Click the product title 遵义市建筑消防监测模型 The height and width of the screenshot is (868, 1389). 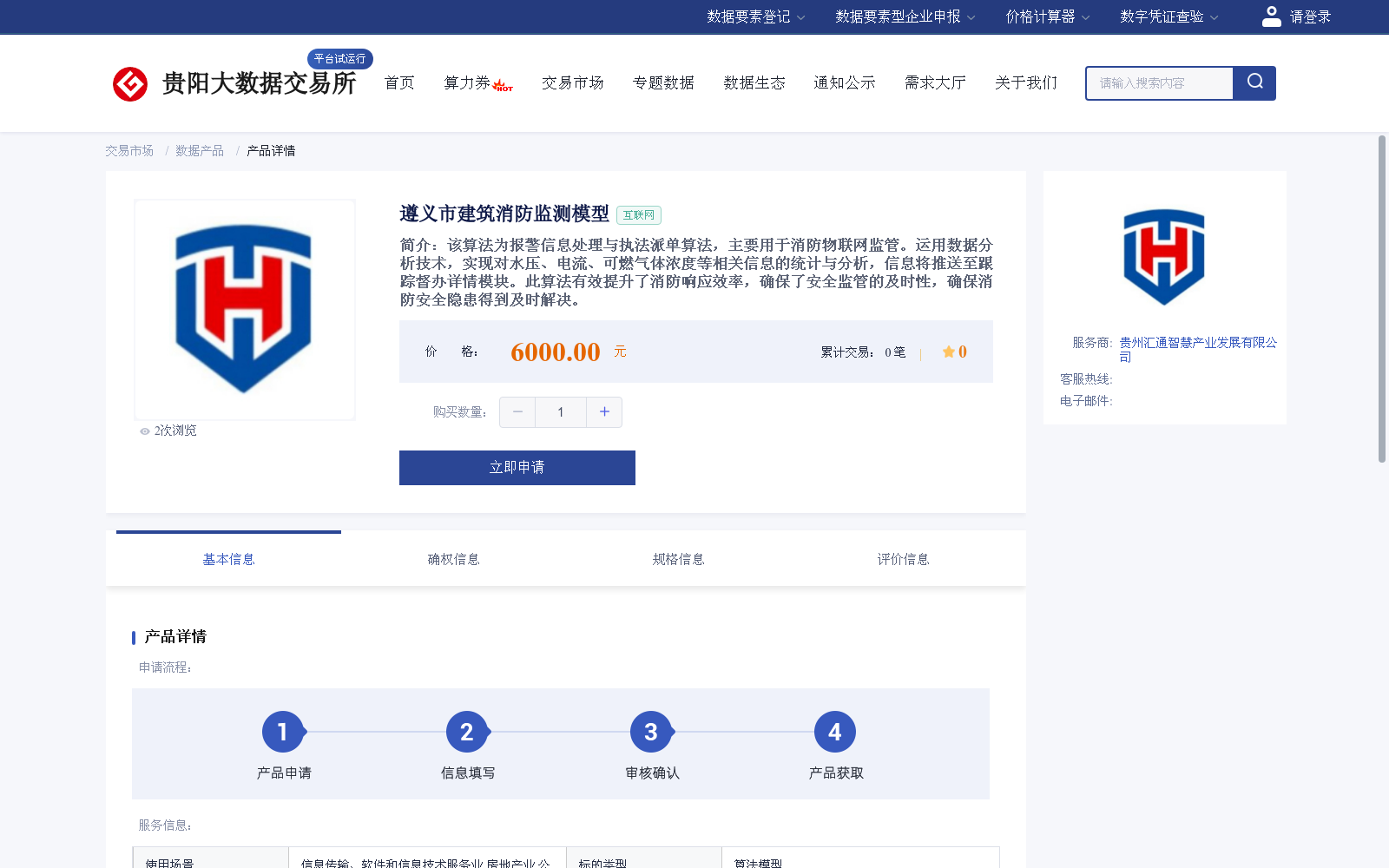(504, 214)
